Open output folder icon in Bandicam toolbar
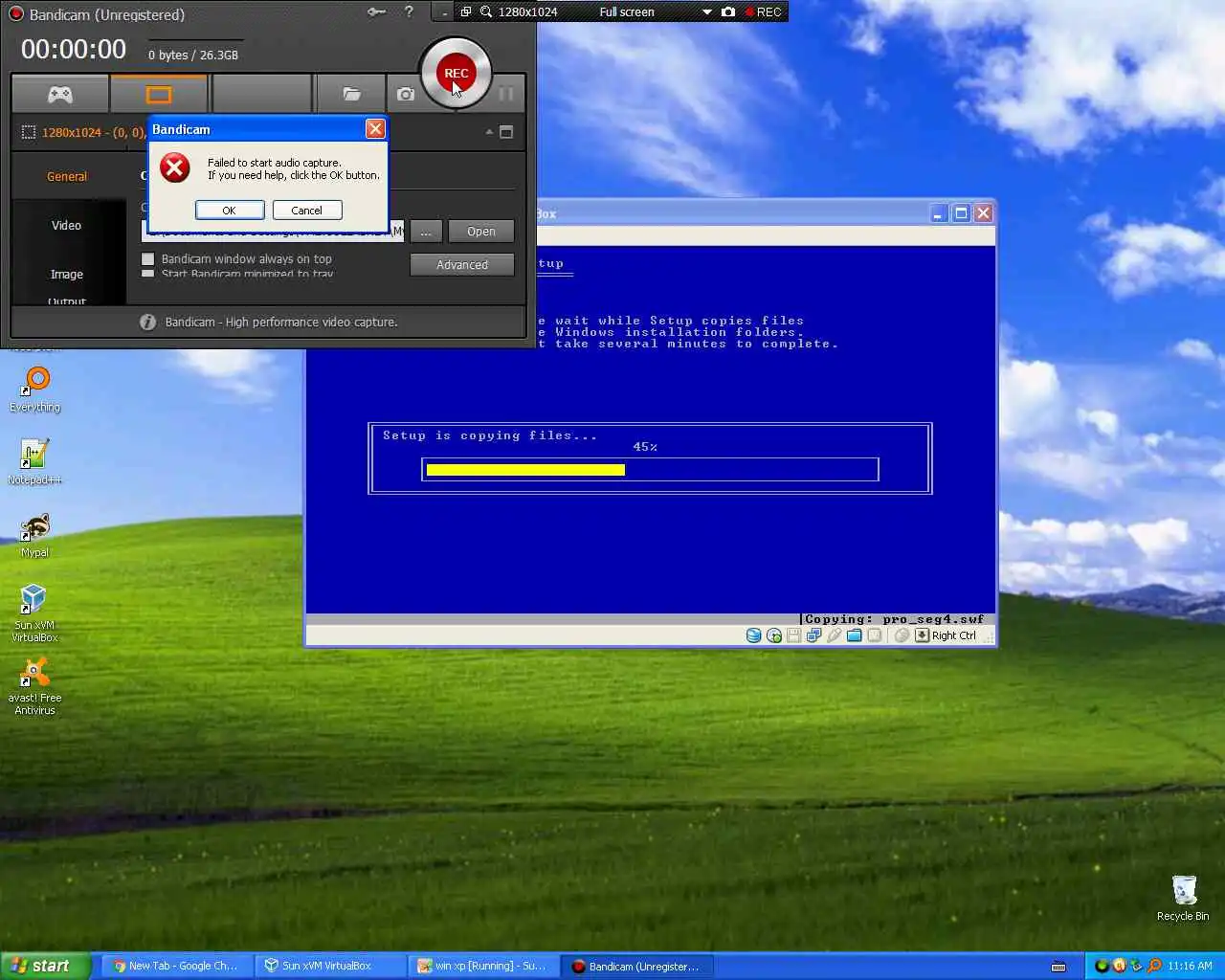Screen dimensions: 1225x980 (x=351, y=95)
